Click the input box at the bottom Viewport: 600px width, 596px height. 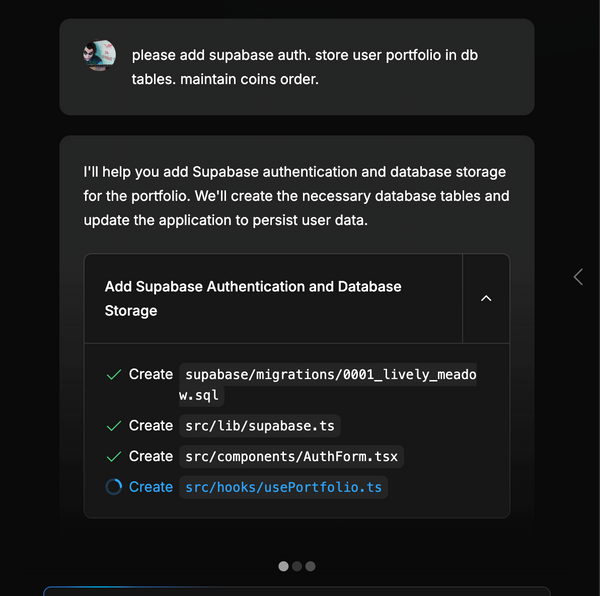tap(296, 591)
